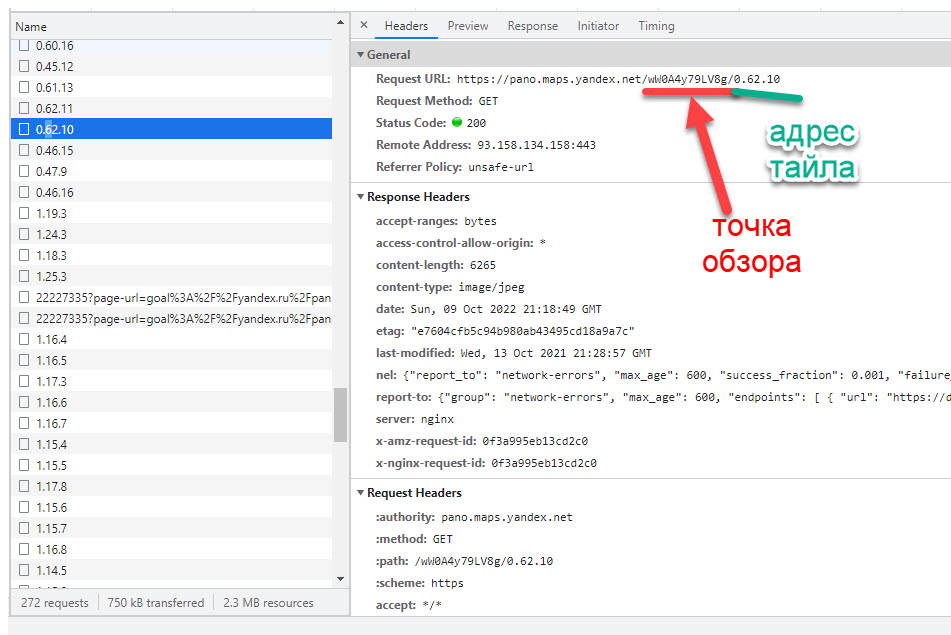
Task: Click the Request URL value
Action: click(x=618, y=79)
